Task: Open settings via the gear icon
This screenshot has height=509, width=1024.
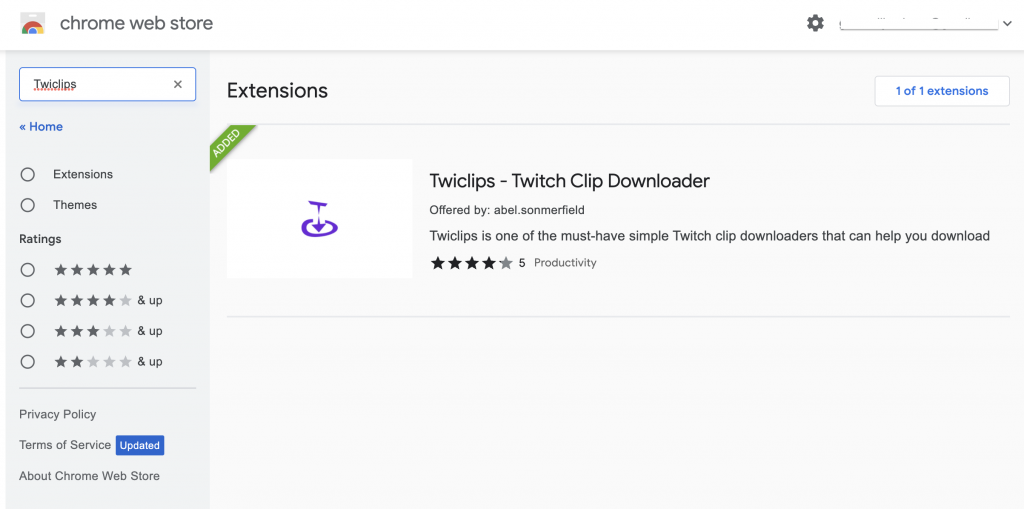Action: (x=815, y=24)
